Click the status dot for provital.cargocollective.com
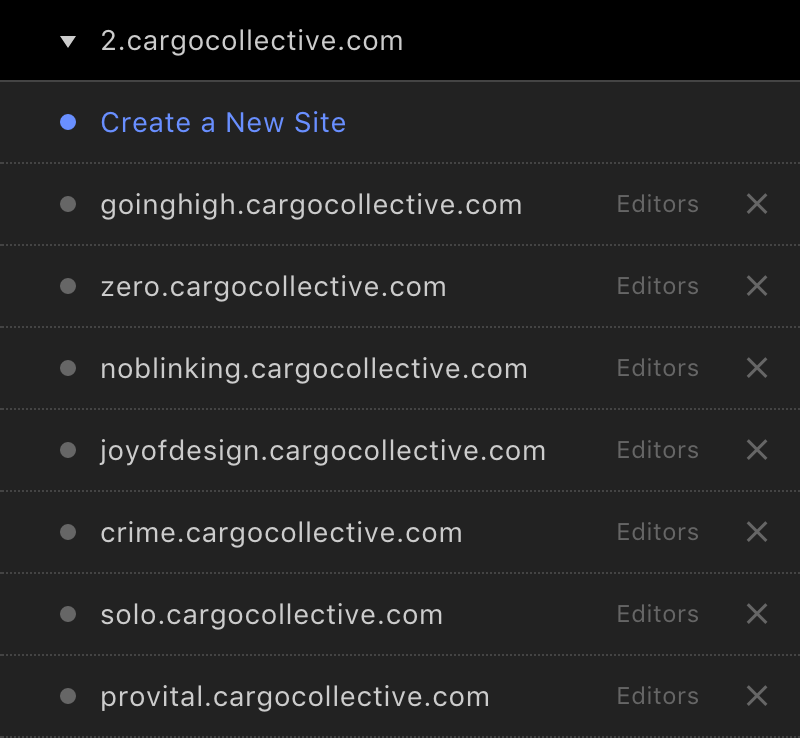Viewport: 800px width, 738px height. 68,696
